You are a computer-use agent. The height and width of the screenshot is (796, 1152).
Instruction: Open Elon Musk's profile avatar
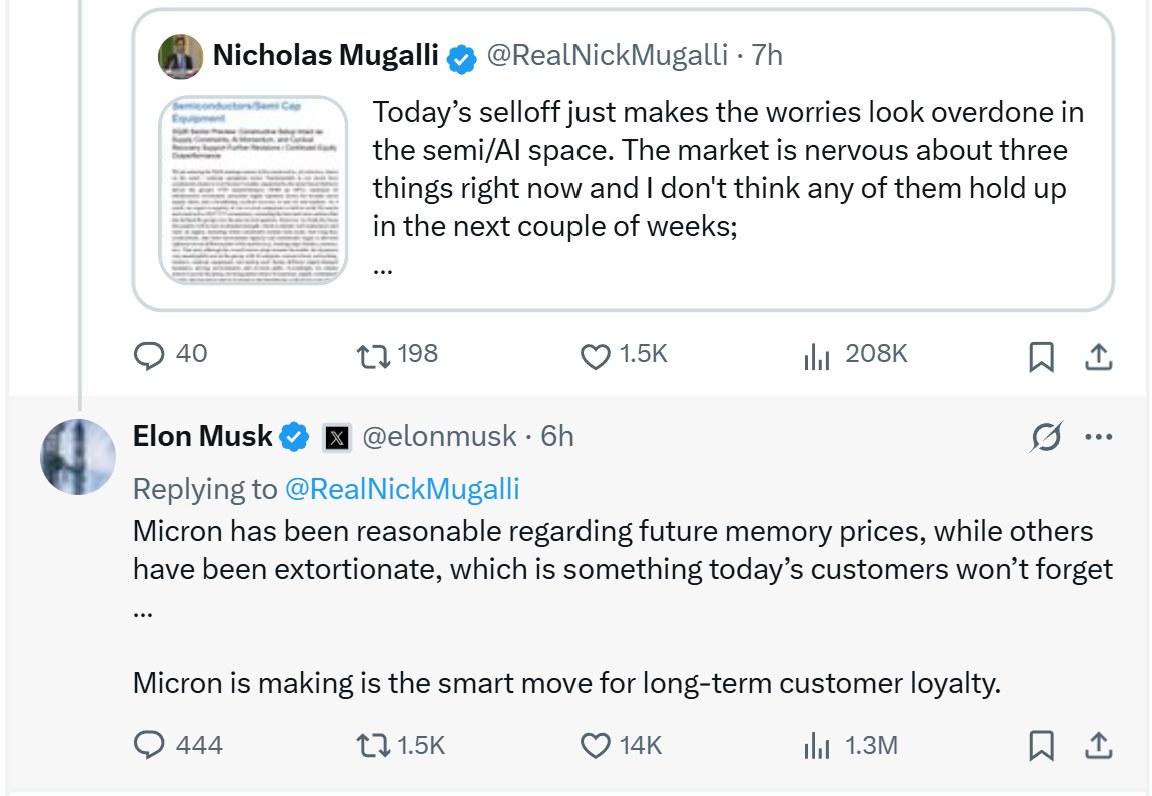click(x=78, y=456)
